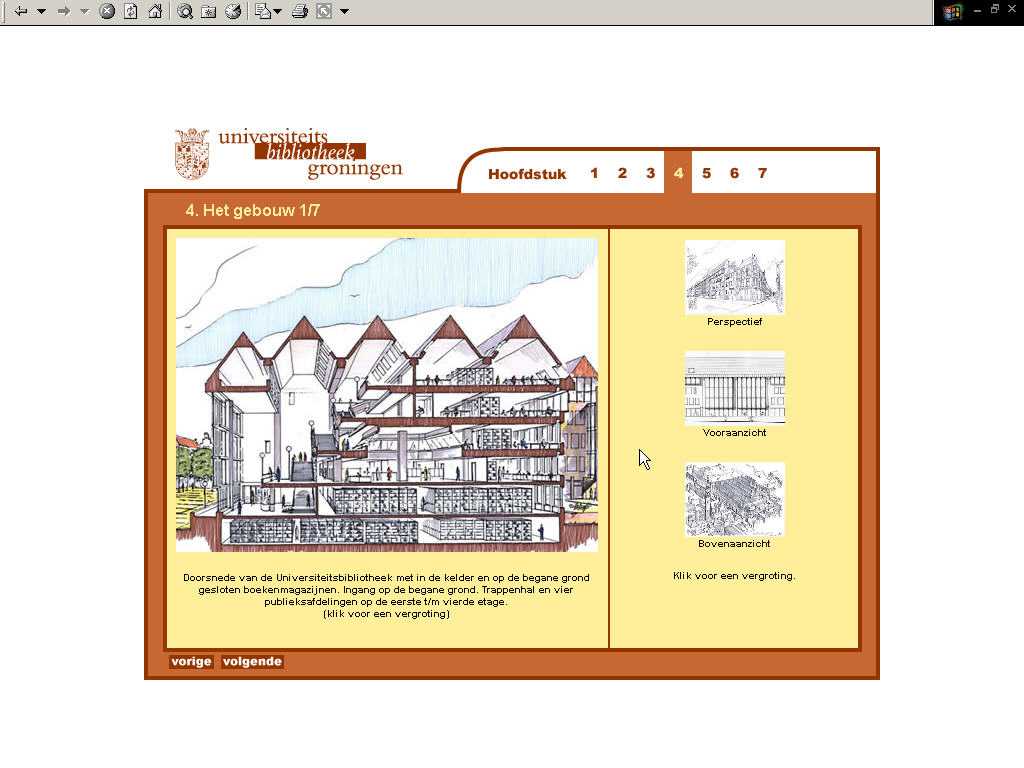The height and width of the screenshot is (768, 1024).
Task: Go to the Home page icon
Action: click(155, 11)
